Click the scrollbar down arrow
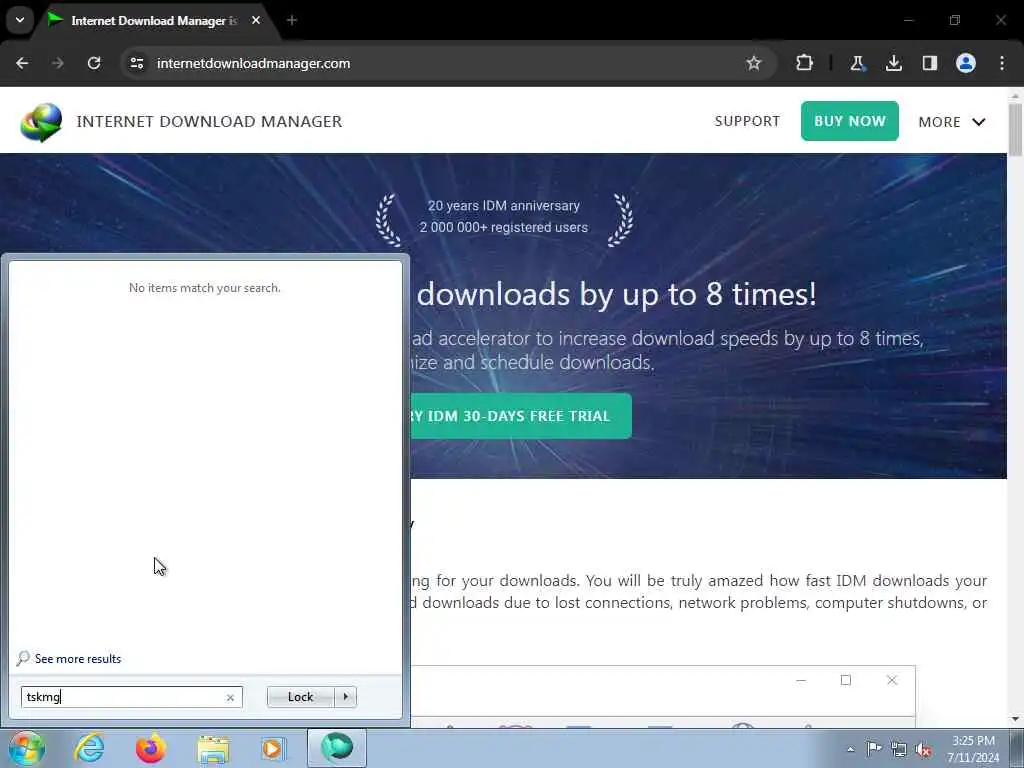This screenshot has width=1024, height=768. tap(1016, 719)
